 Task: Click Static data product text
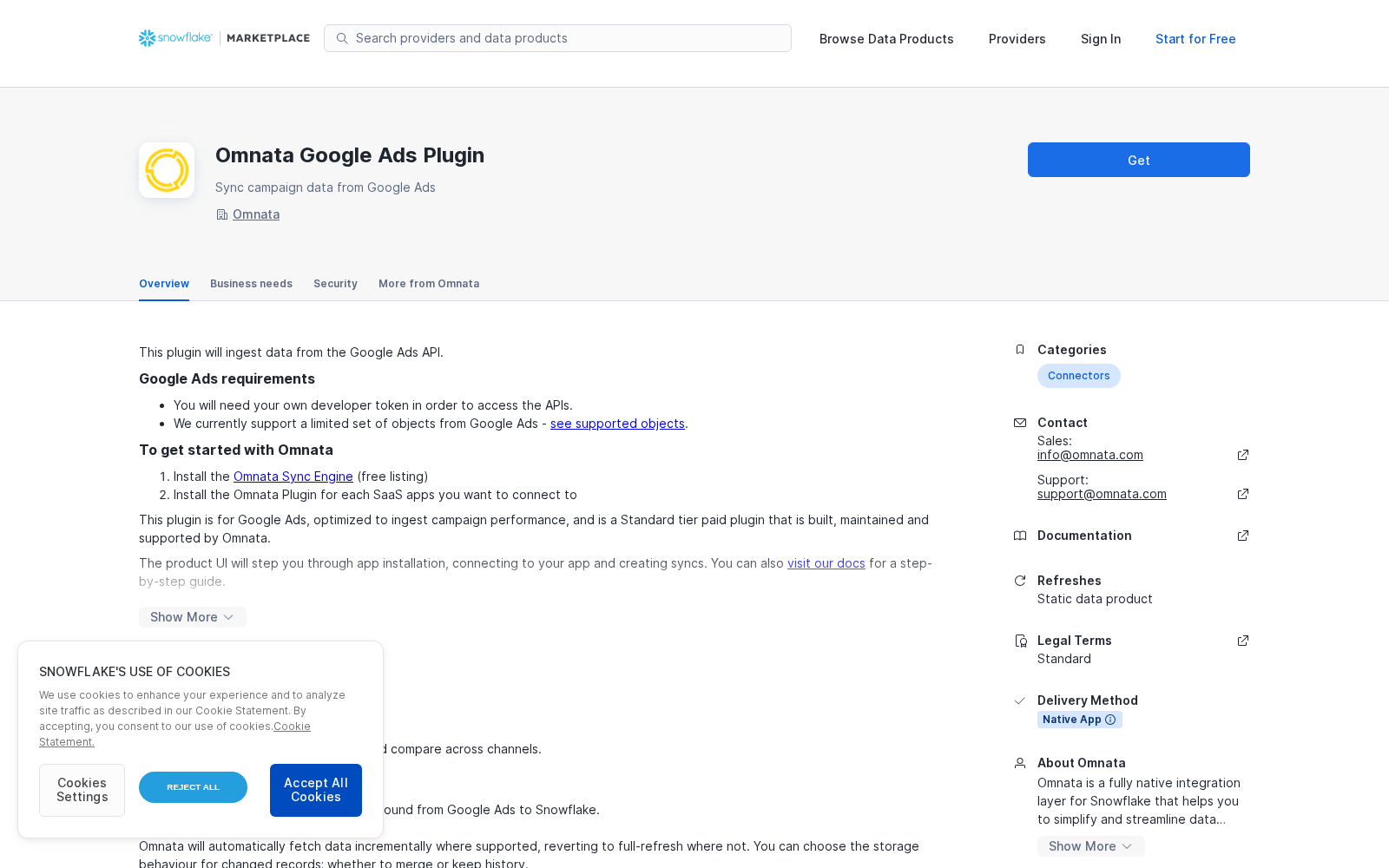[x=1095, y=599]
